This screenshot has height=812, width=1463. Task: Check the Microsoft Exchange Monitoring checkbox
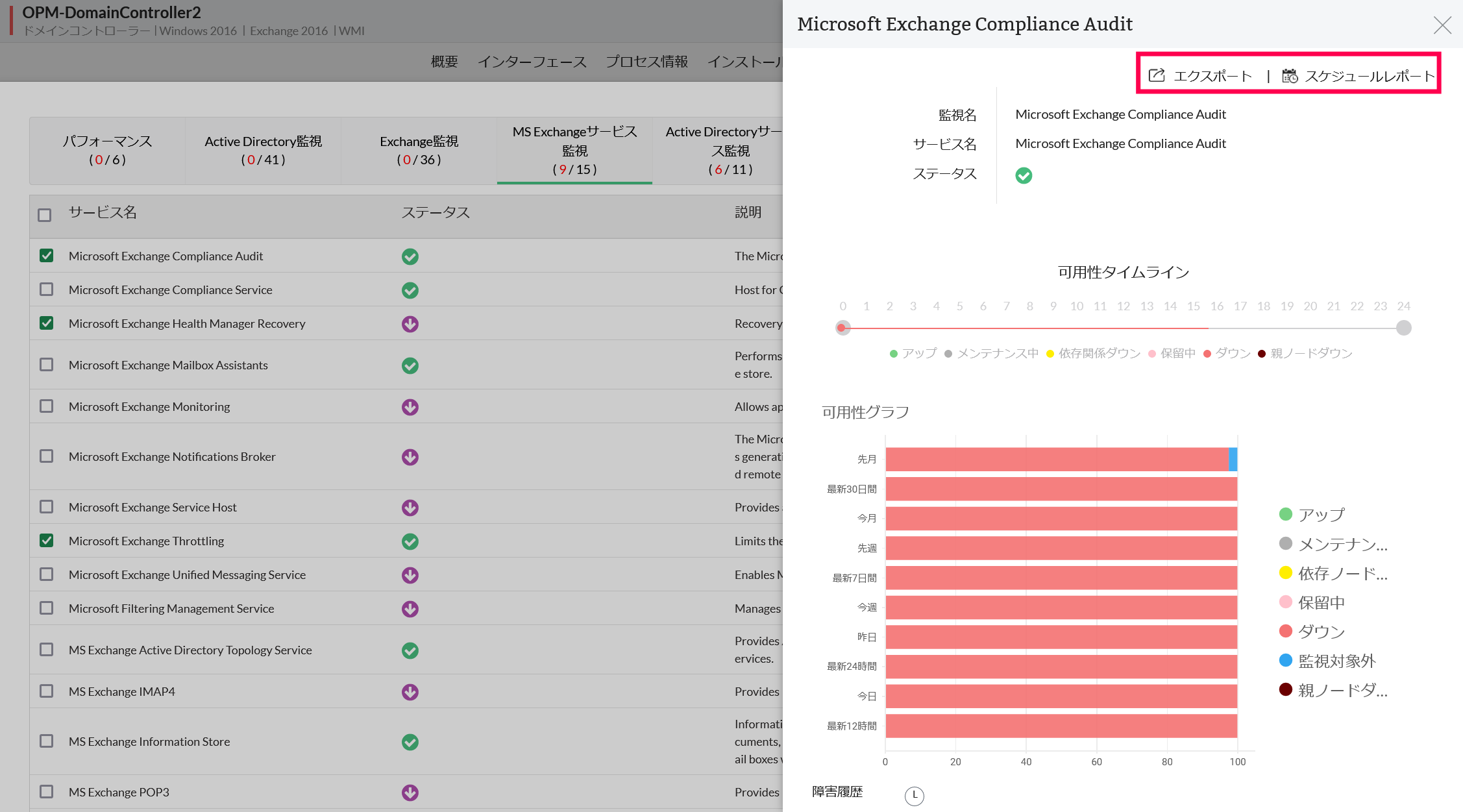(x=46, y=406)
